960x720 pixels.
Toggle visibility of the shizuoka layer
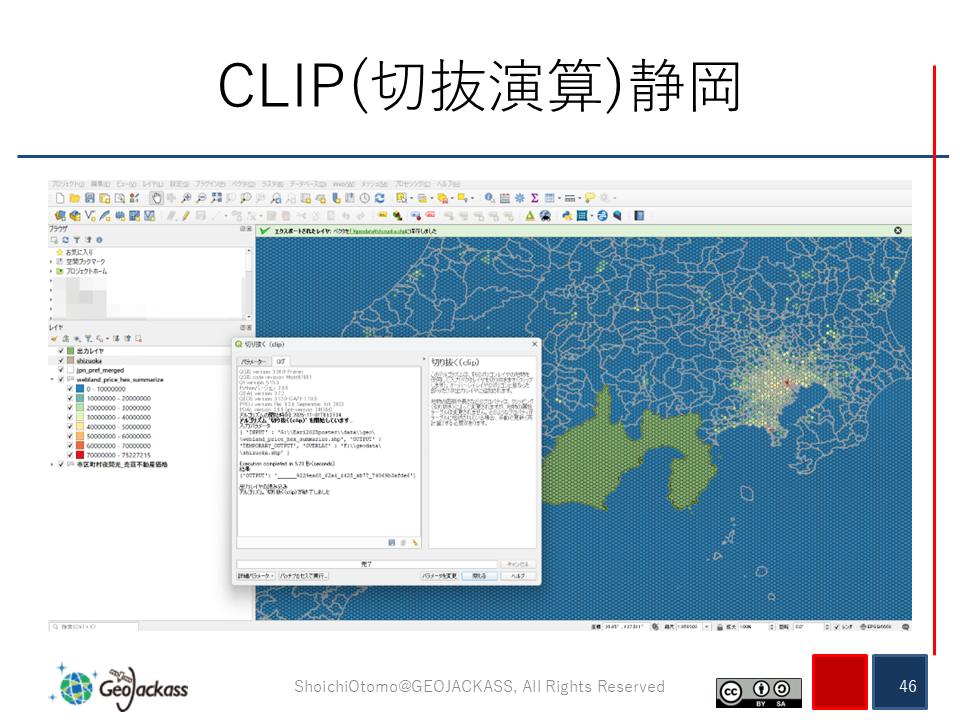click(x=60, y=361)
